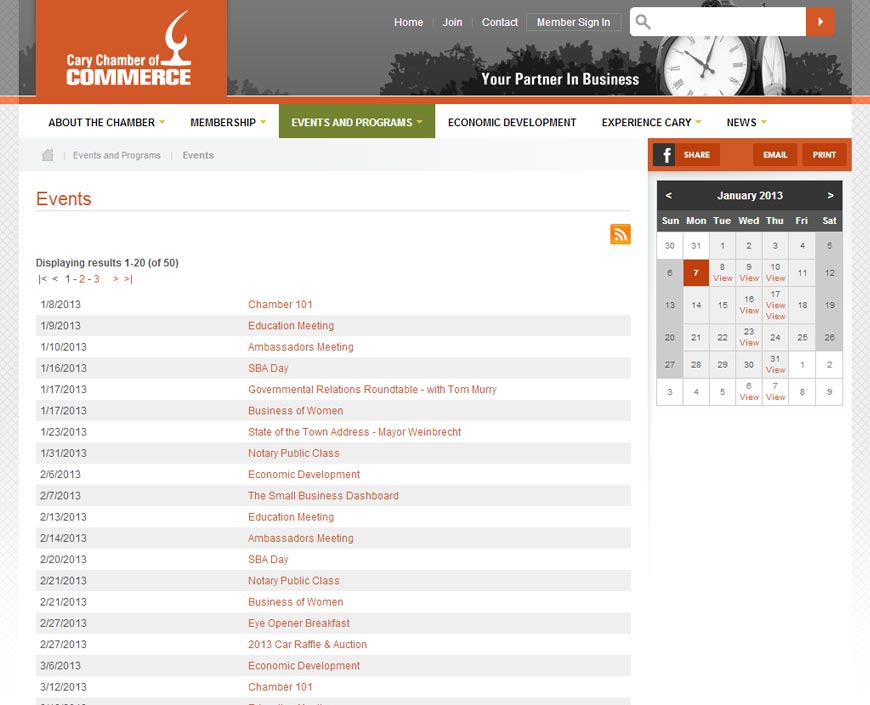Image resolution: width=870 pixels, height=705 pixels.
Task: Open Education Meeting on 1/9/2013
Action: tap(291, 326)
